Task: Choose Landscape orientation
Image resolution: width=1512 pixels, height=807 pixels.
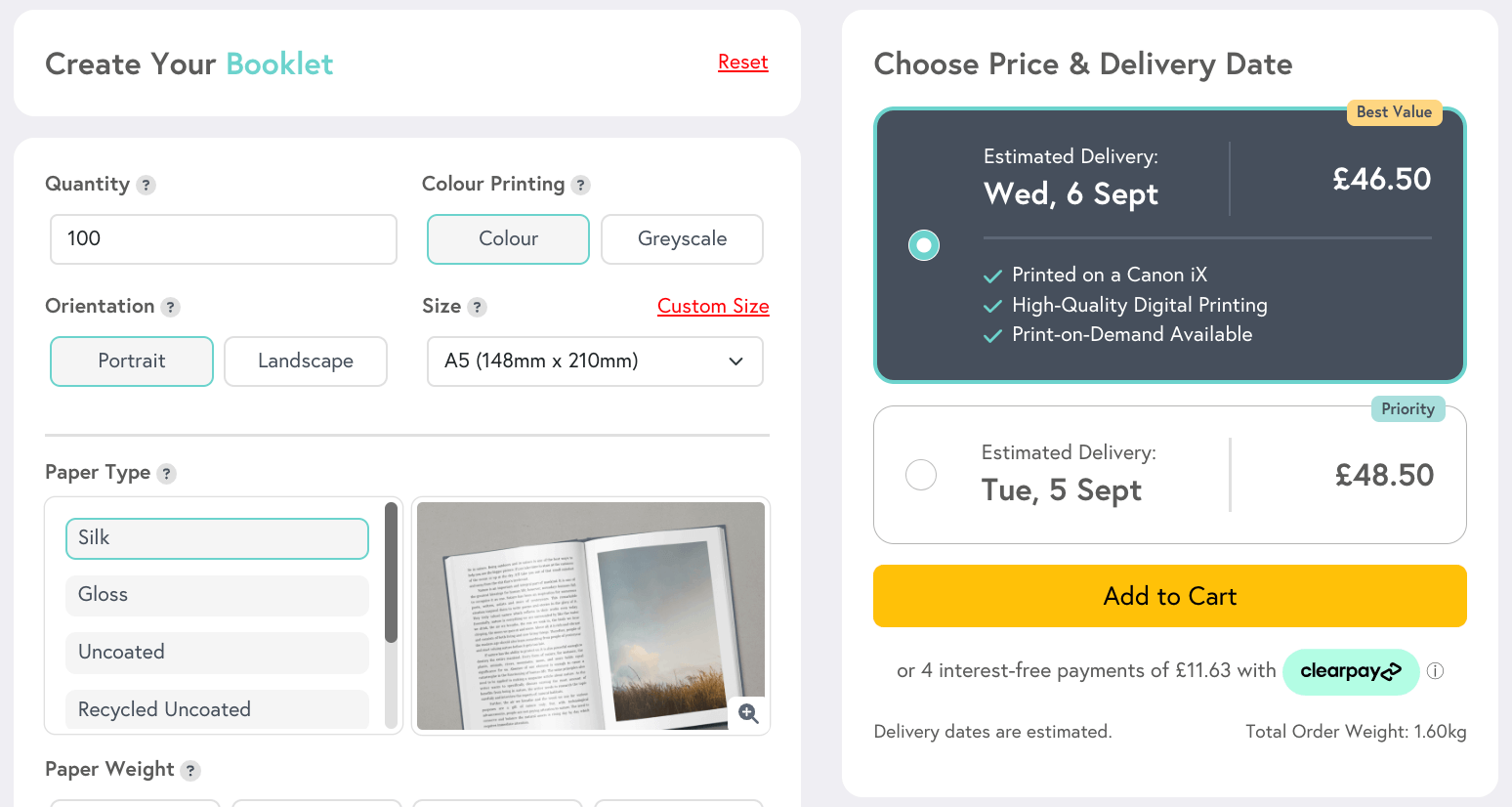Action: click(306, 361)
